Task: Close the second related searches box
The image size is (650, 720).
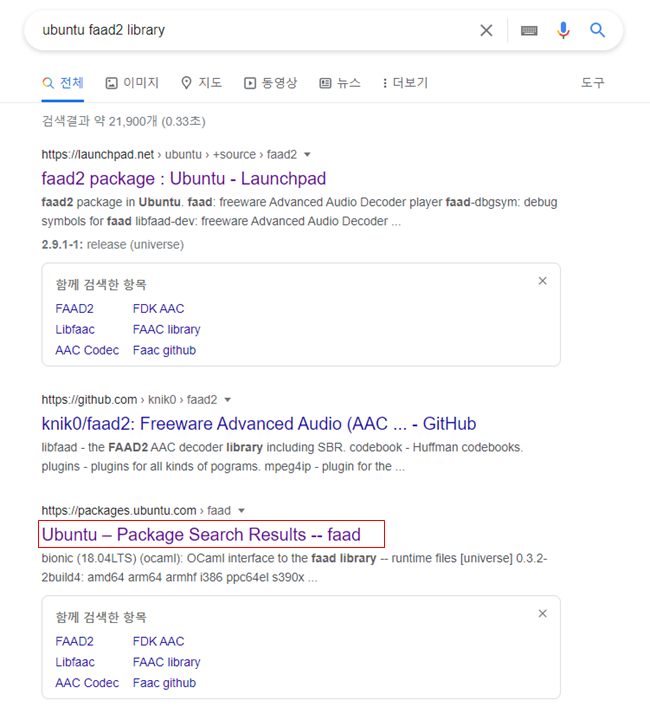Action: click(x=543, y=614)
